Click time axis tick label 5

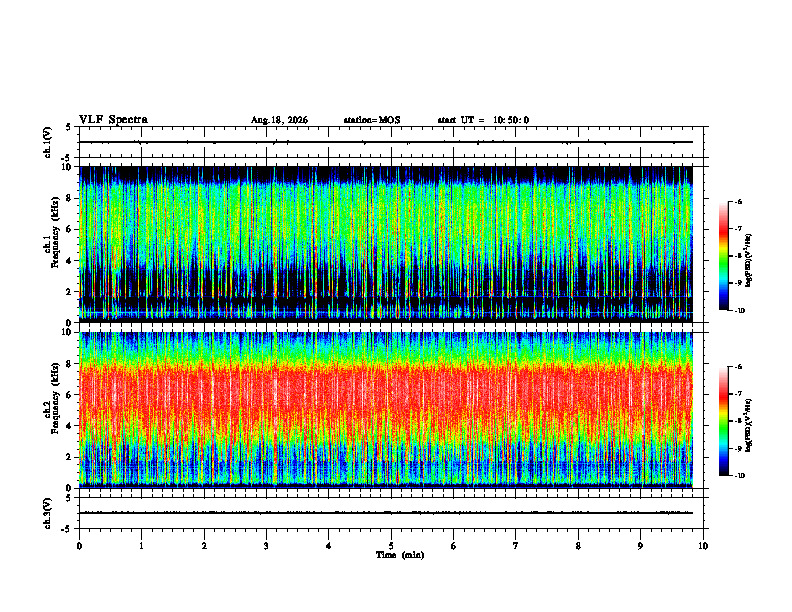point(391,546)
